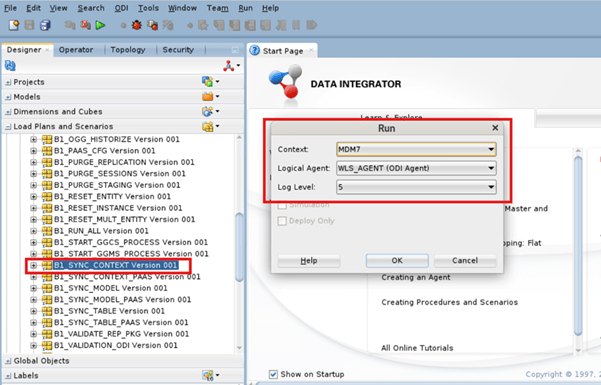Expand the Projects section
Screen dimensions: 601x385
(x=8, y=82)
